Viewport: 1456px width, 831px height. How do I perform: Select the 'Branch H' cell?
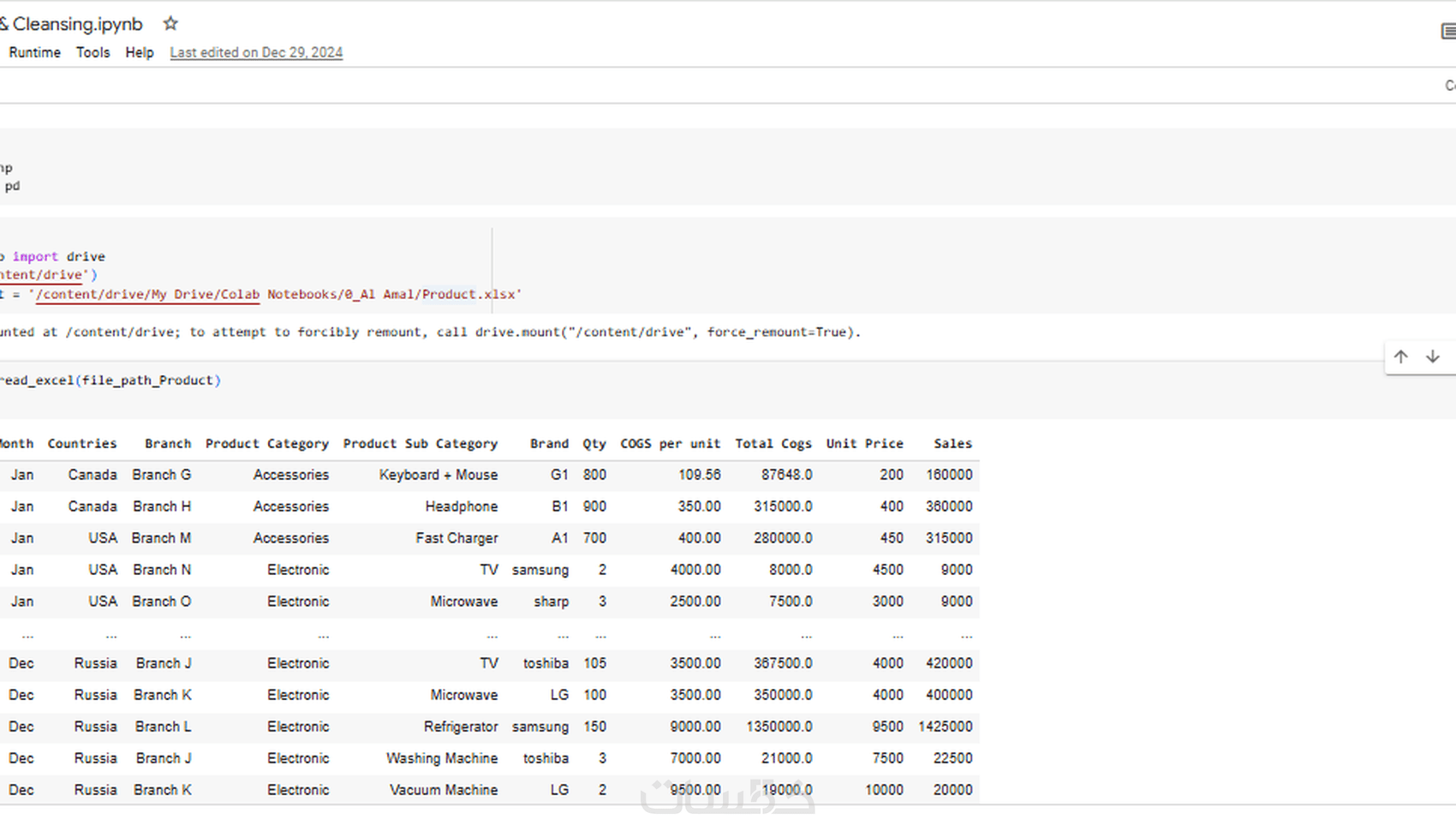[x=162, y=506]
